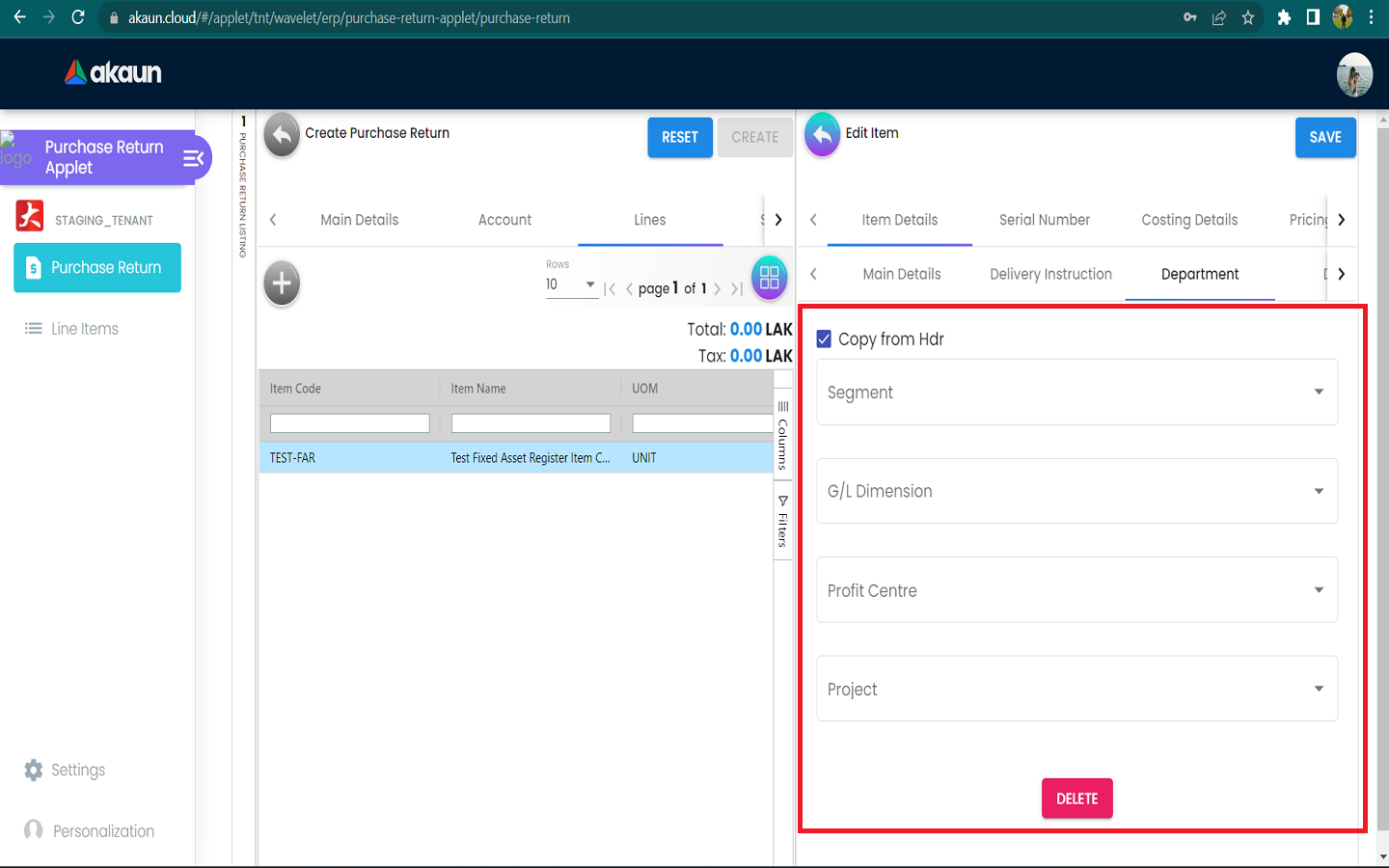Select the Lines tab
Viewport: 1389px width, 868px height.
[650, 220]
